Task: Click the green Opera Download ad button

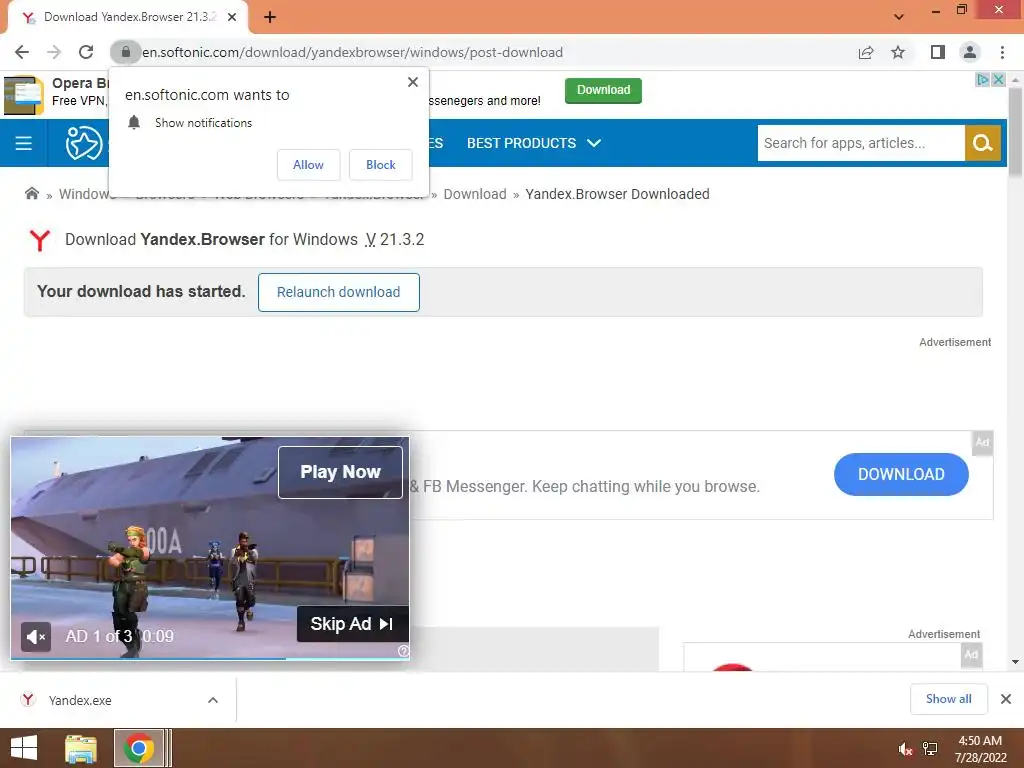Action: pyautogui.click(x=603, y=90)
